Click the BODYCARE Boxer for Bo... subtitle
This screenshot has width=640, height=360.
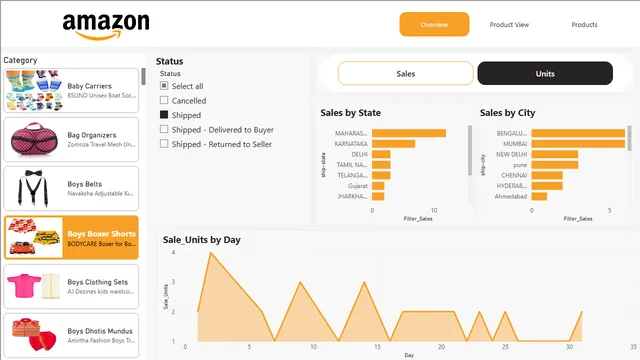(x=102, y=244)
